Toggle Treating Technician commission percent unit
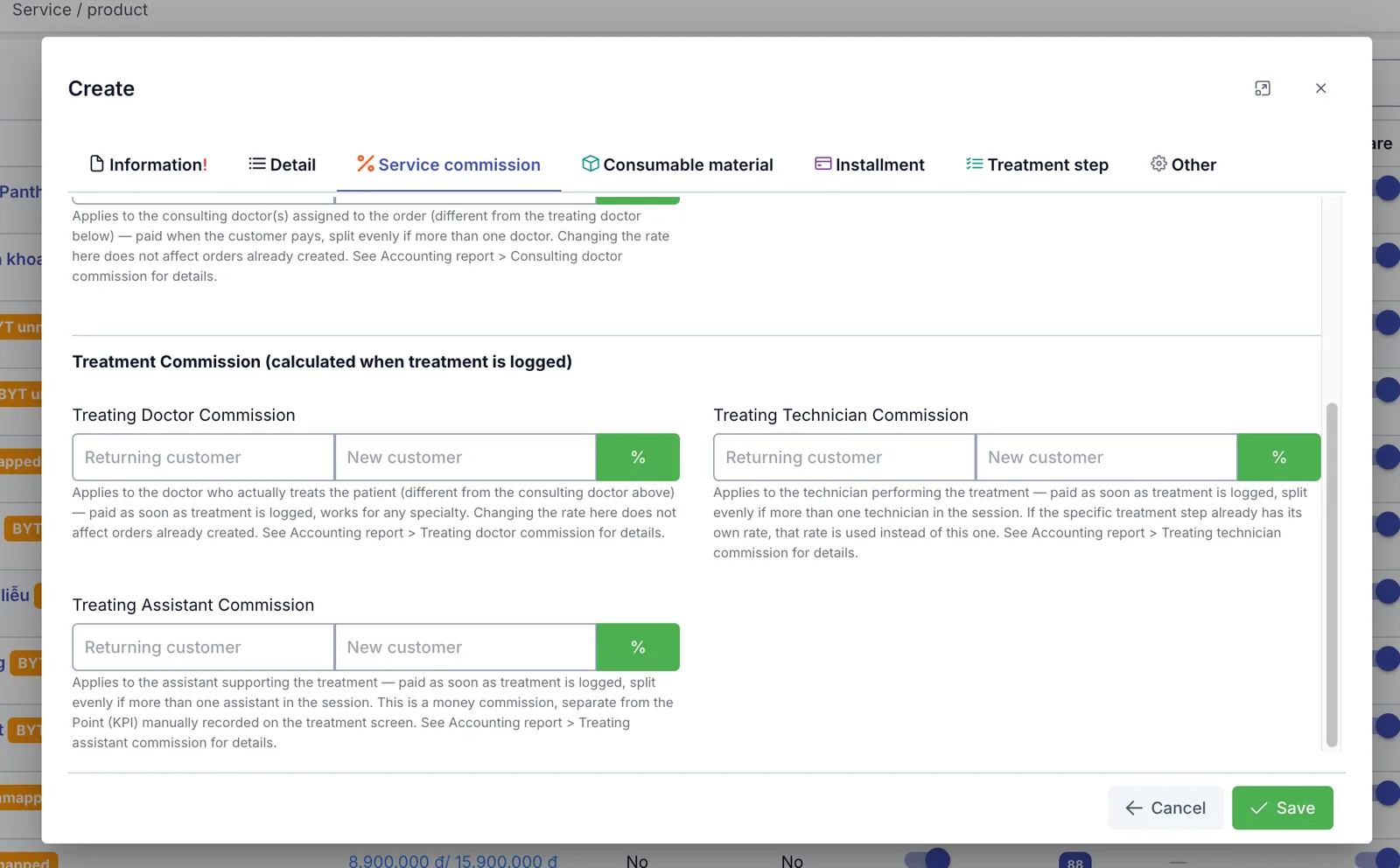This screenshot has width=1400, height=868. click(1279, 457)
